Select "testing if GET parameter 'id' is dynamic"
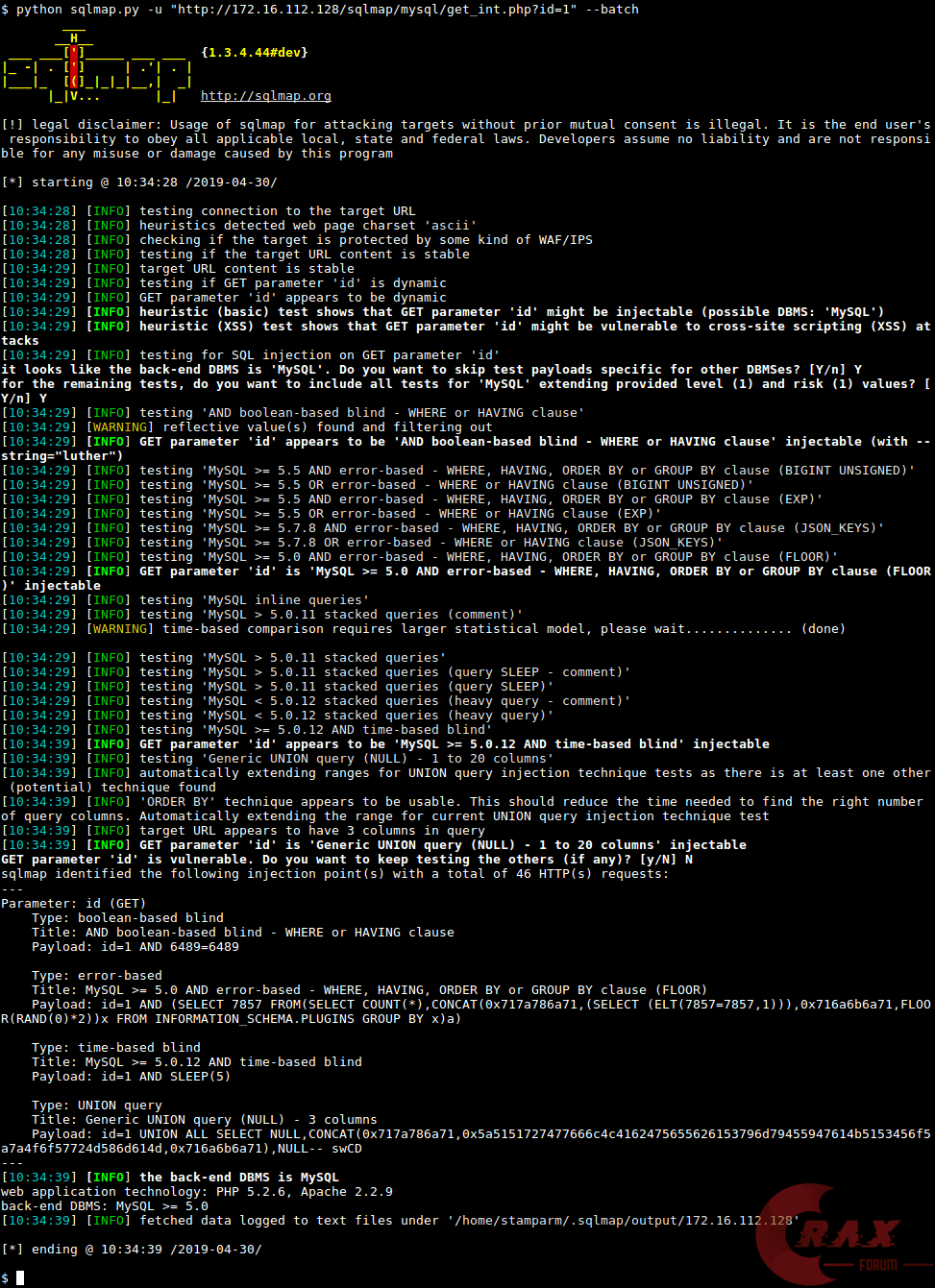The width and height of the screenshot is (935, 1288). pos(293,283)
